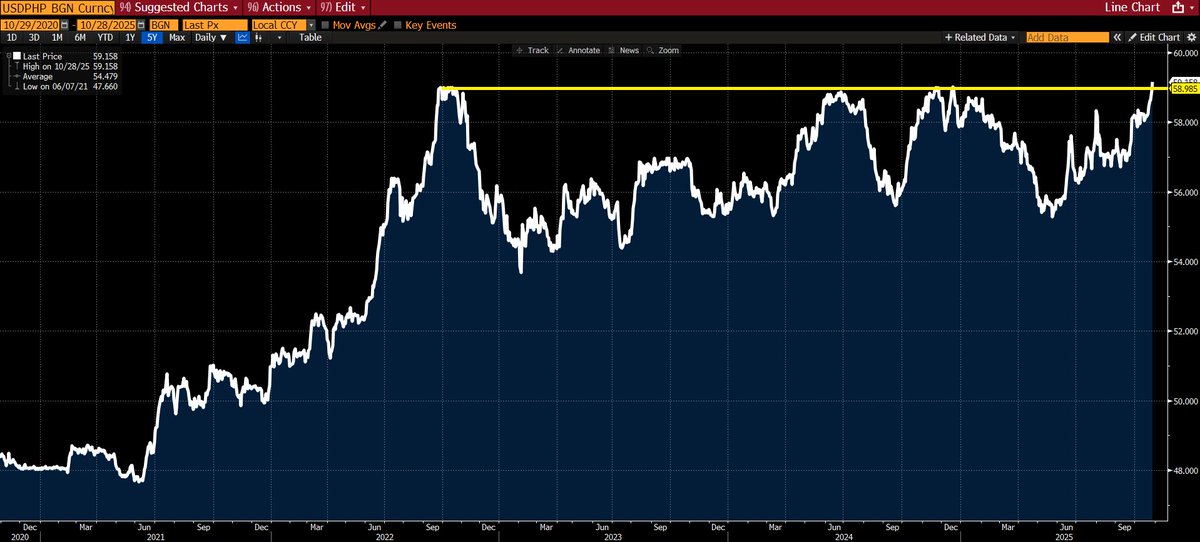The width and height of the screenshot is (1200, 542).
Task: Select the 1D time range
Action: (12, 37)
